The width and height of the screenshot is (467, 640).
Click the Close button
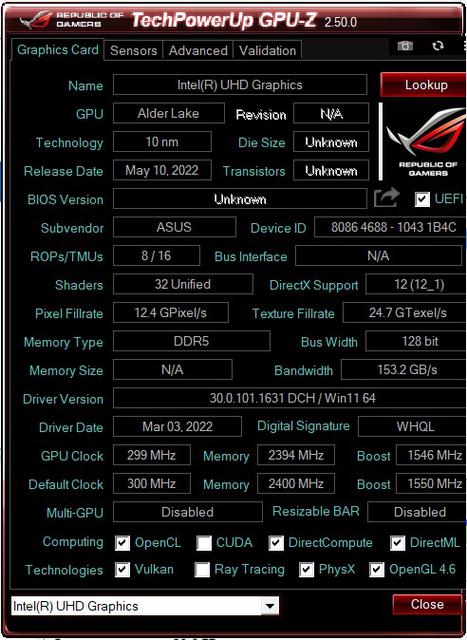tap(427, 604)
